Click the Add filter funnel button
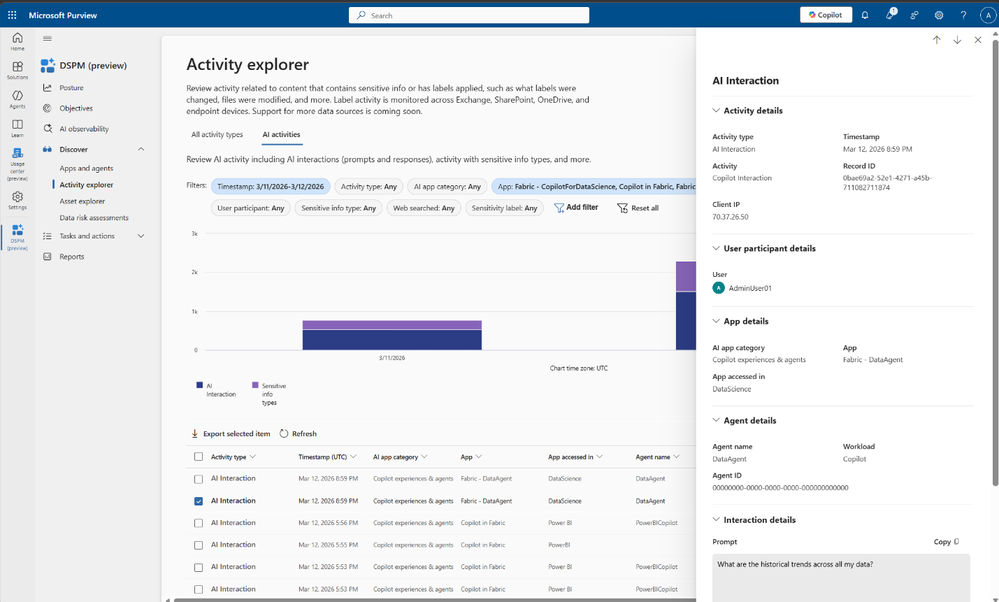999x602 pixels. point(576,208)
